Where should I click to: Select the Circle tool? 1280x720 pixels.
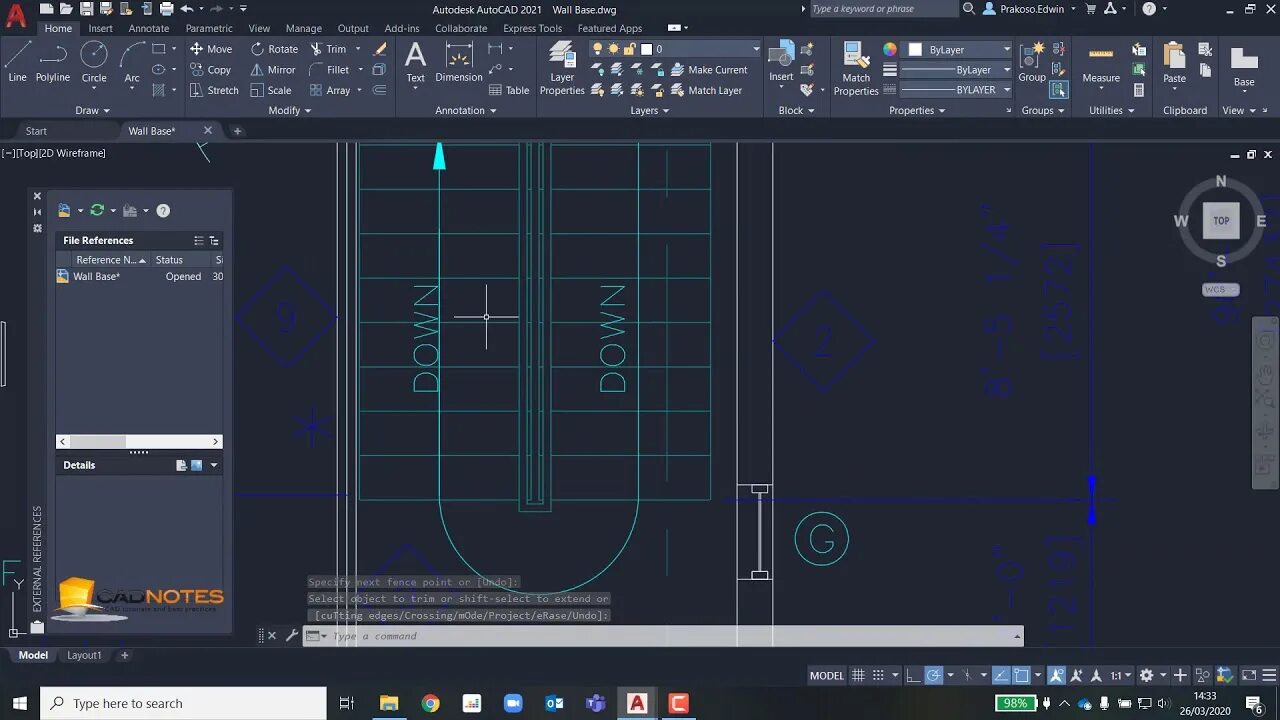pos(94,62)
